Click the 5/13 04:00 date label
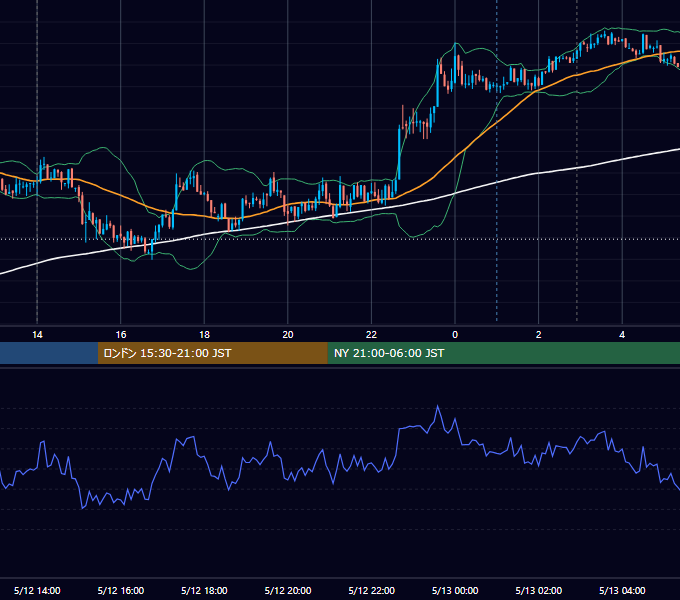Viewport: 680px width, 600px height. click(x=622, y=590)
